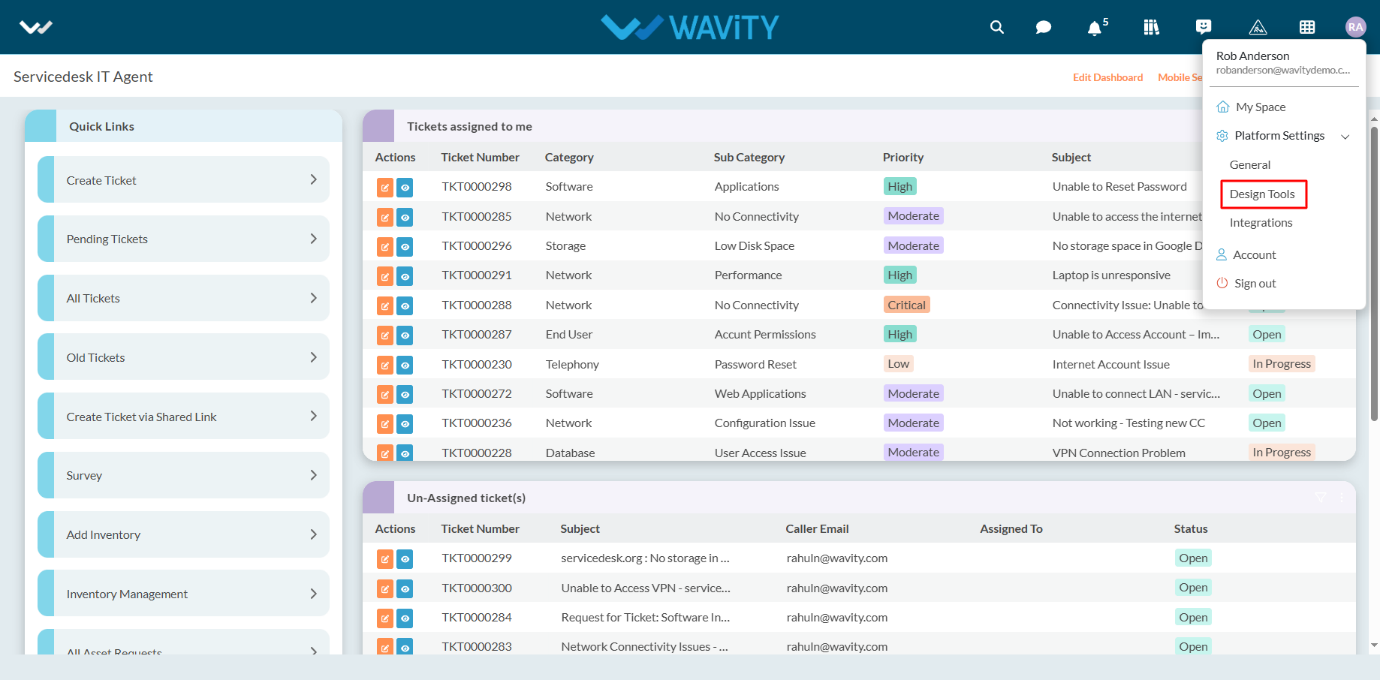Click the Create Ticket quick link label
The width and height of the screenshot is (1380, 680).
click(101, 181)
